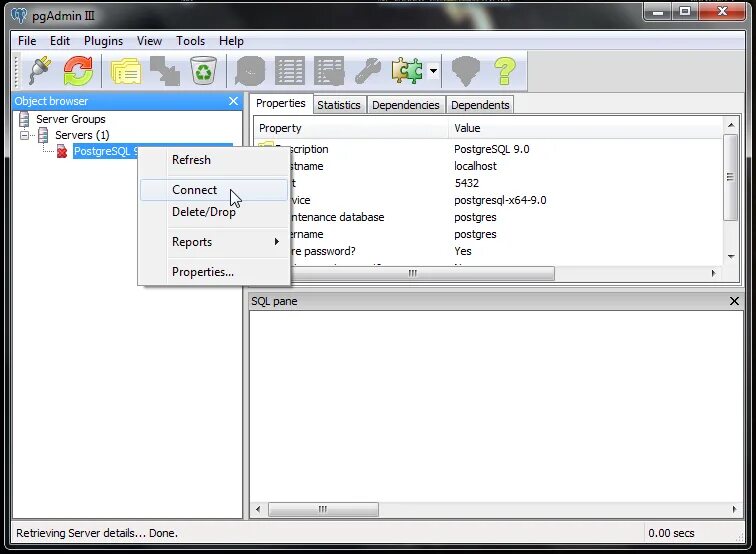The height and width of the screenshot is (554, 756).
Task: Click the value 'localhost'
Action: (475, 166)
